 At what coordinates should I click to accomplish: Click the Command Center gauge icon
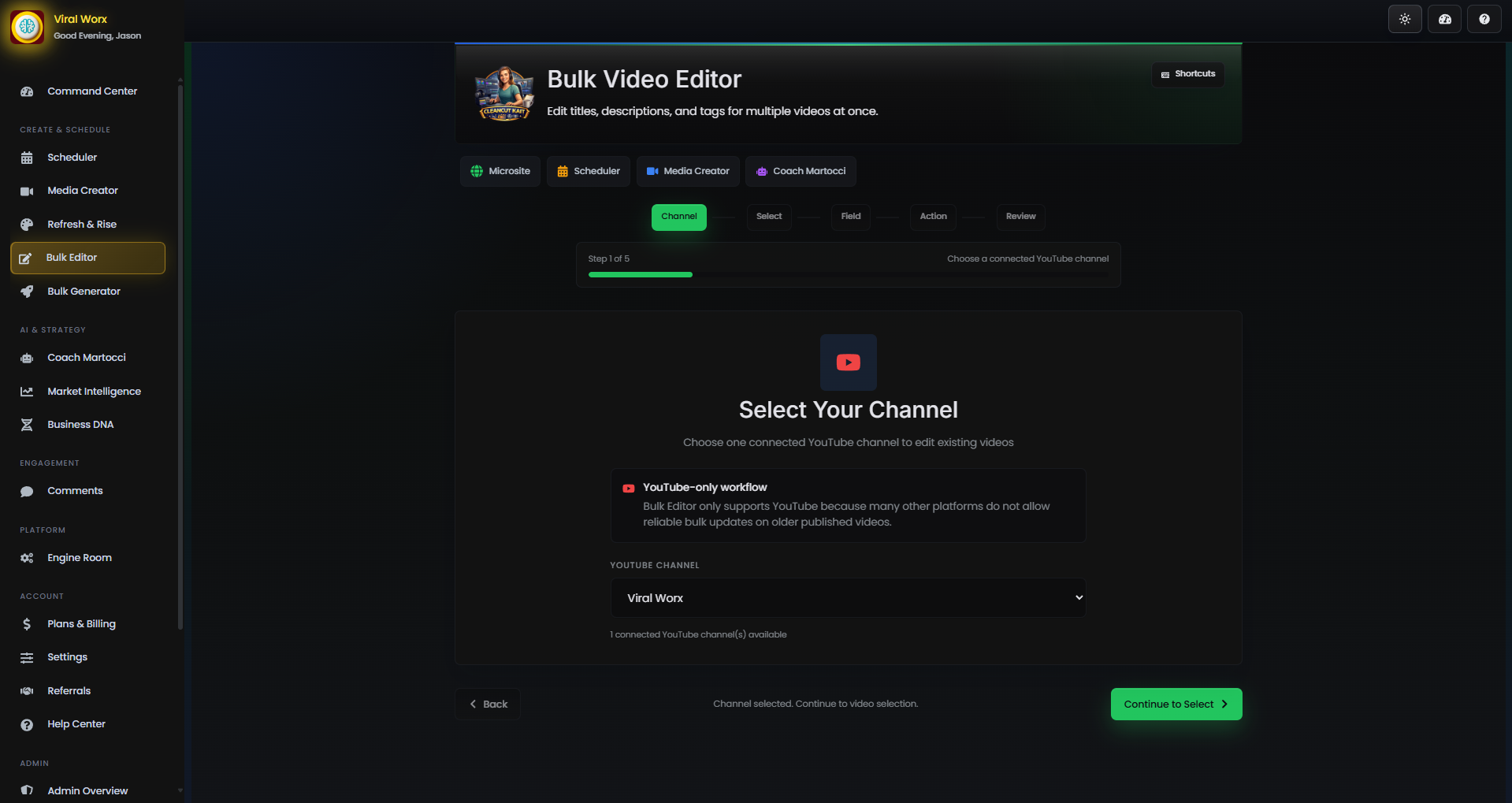[x=27, y=91]
